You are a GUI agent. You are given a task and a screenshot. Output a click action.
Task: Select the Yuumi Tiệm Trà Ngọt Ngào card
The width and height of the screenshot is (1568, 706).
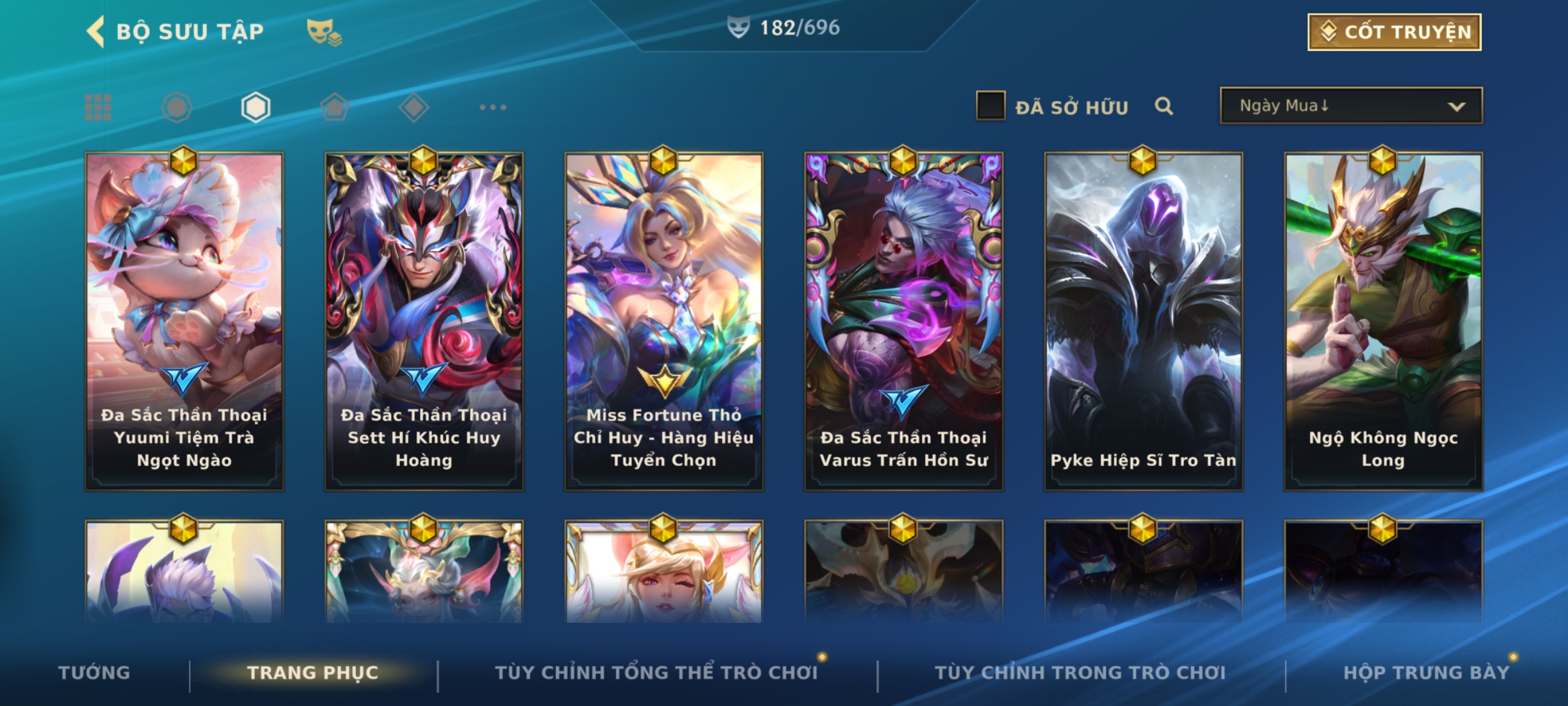coord(184,322)
